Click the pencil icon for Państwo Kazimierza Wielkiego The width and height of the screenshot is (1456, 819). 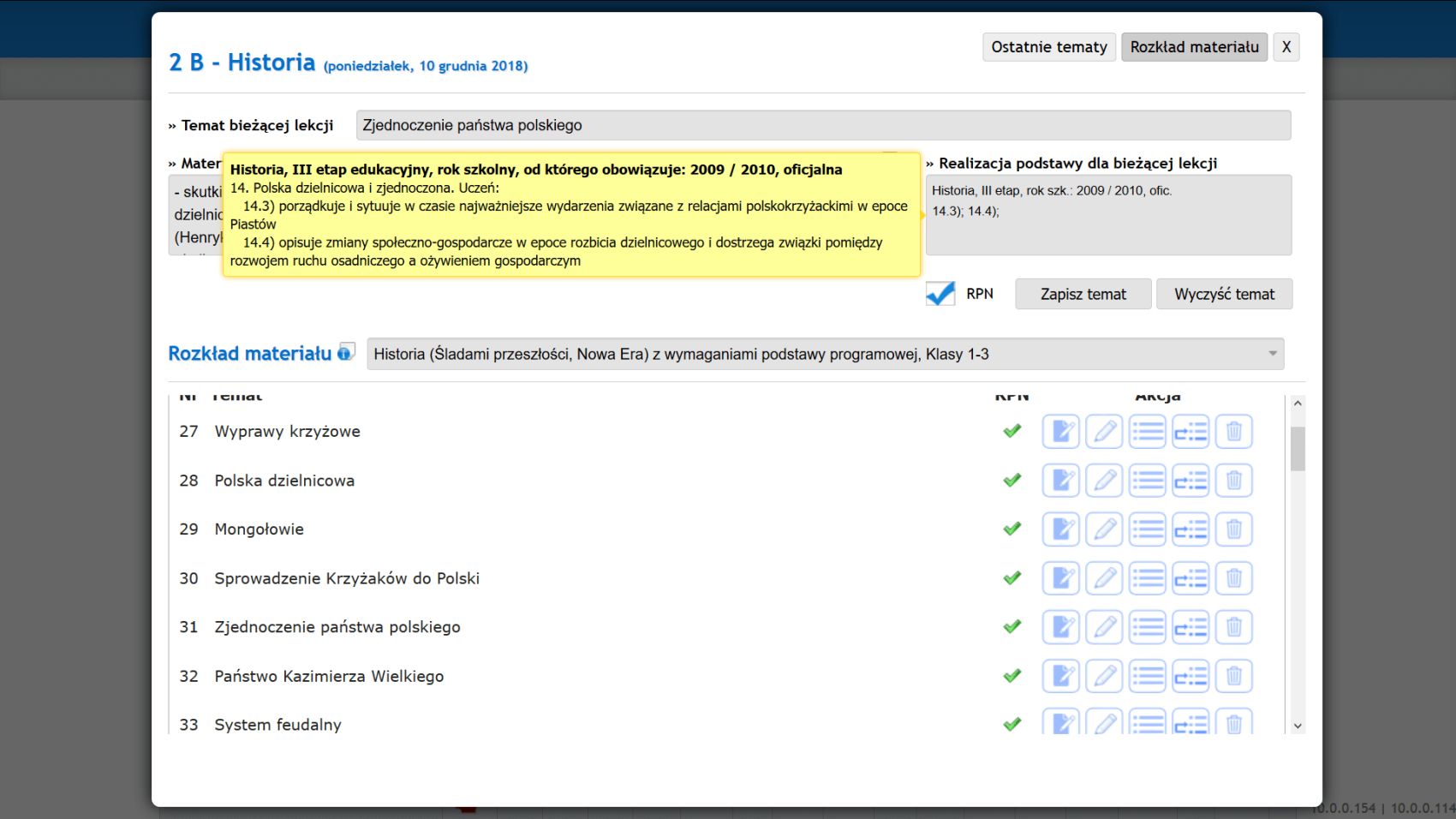click(1104, 677)
